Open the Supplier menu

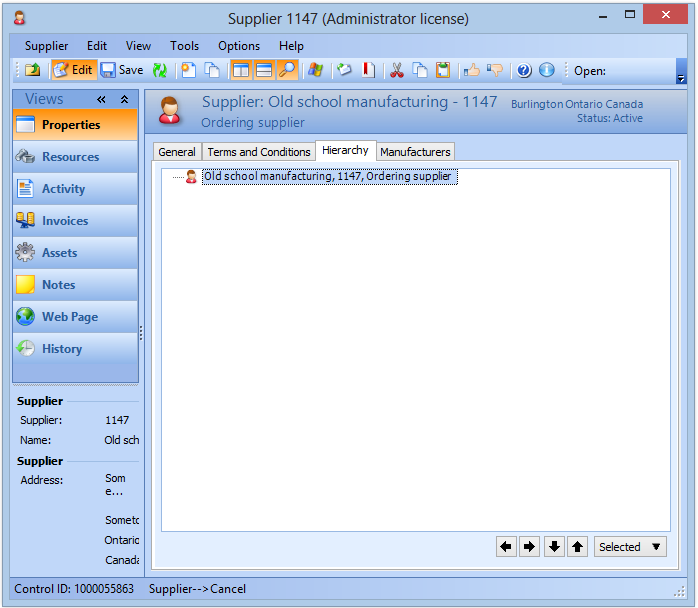(x=46, y=46)
